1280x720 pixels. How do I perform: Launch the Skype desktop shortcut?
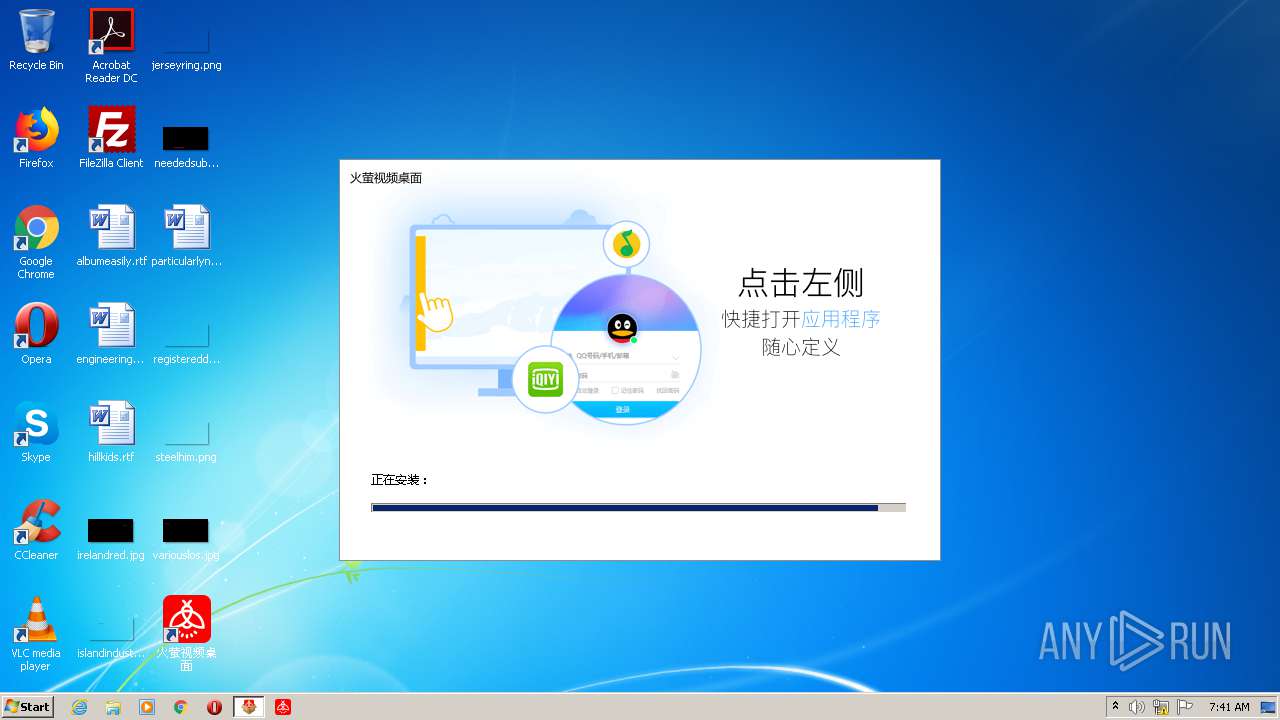click(x=36, y=432)
